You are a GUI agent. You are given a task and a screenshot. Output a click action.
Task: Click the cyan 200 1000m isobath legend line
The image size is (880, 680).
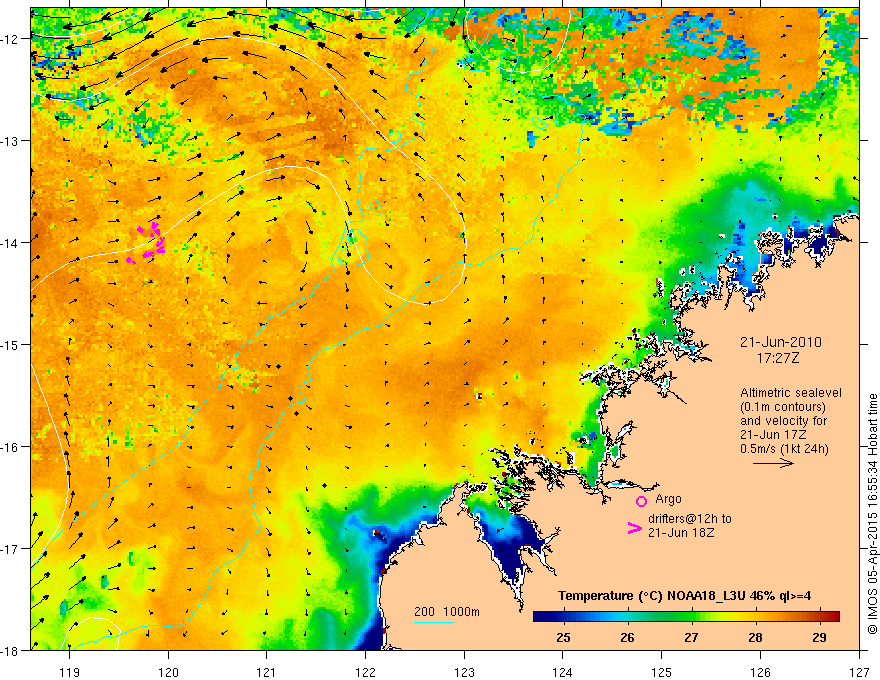coord(434,622)
